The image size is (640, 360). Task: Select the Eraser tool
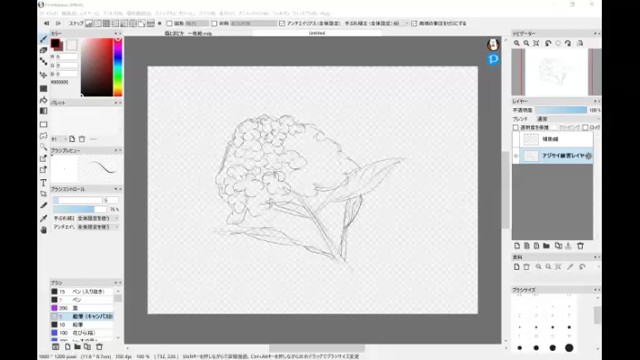(x=43, y=50)
